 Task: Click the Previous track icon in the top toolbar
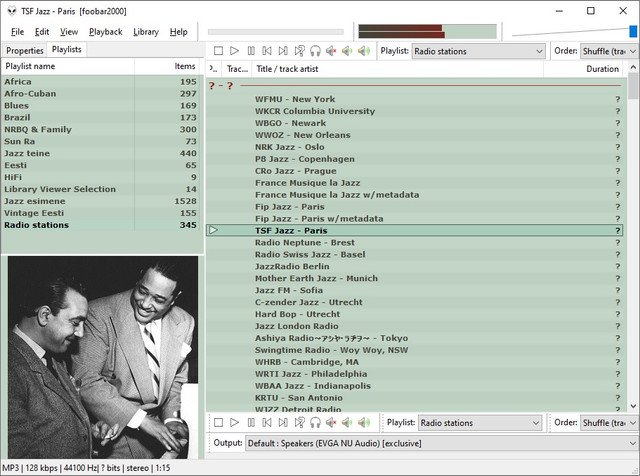pos(267,51)
